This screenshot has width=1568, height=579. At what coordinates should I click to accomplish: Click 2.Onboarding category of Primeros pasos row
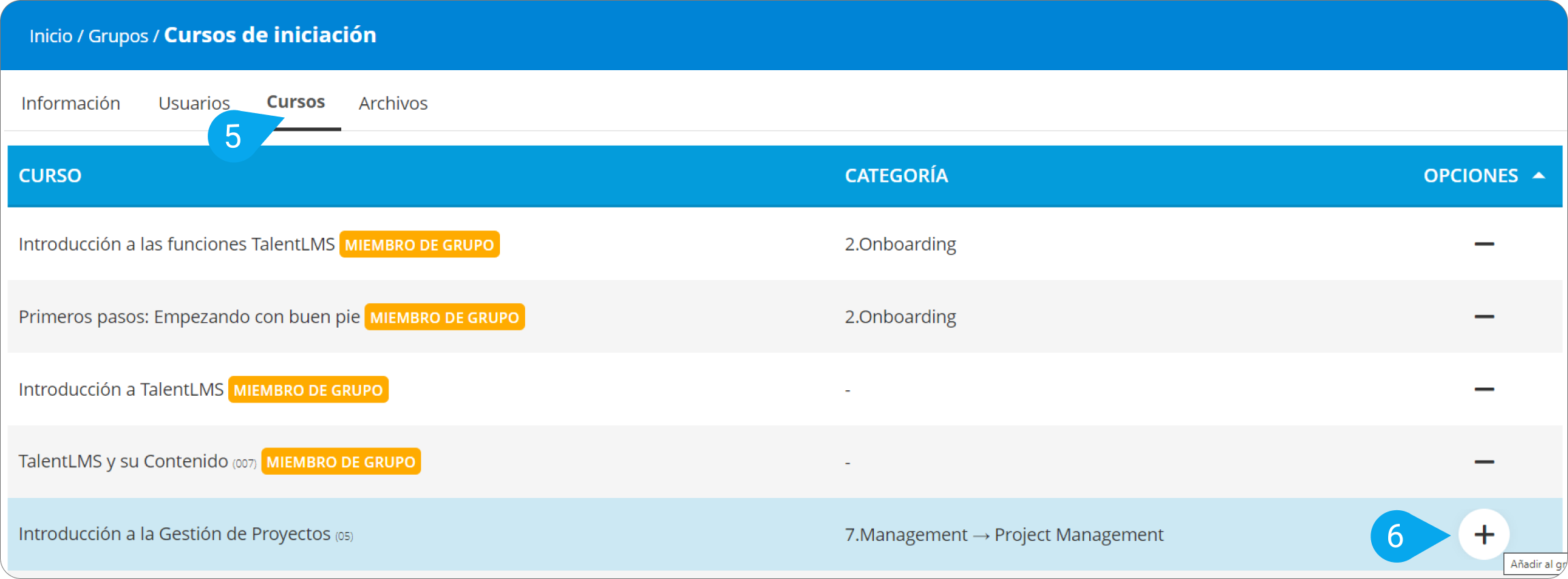click(x=900, y=317)
